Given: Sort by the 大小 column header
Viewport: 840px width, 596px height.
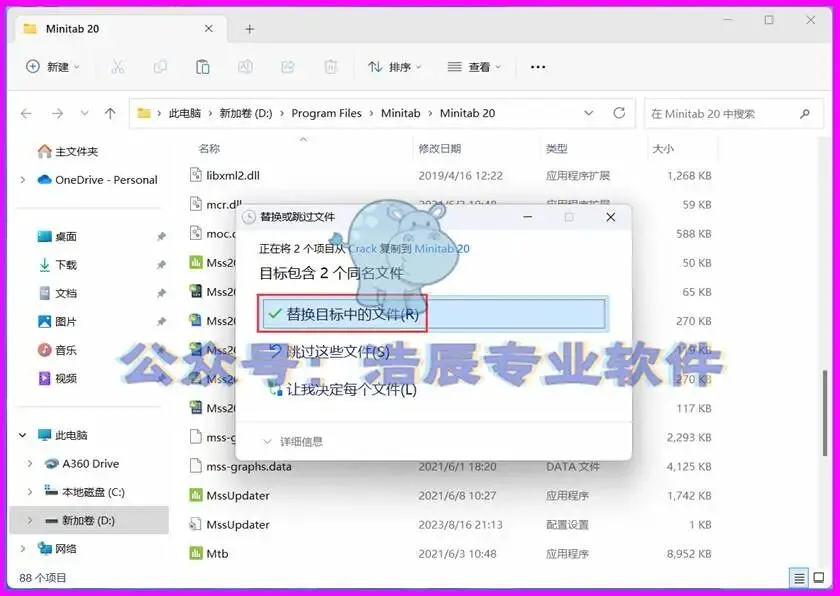Looking at the screenshot, I should tap(663, 149).
